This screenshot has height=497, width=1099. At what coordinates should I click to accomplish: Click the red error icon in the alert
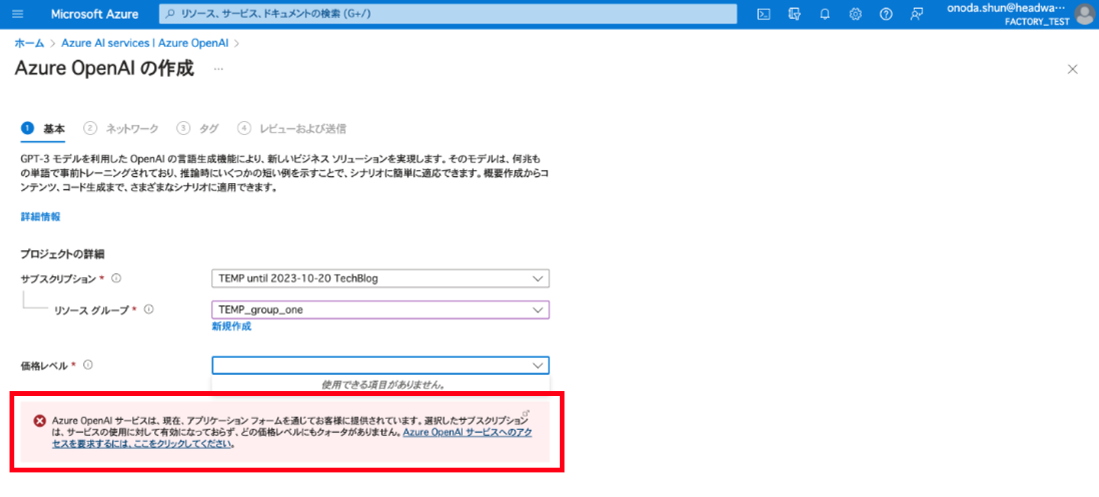pyautogui.click(x=40, y=421)
